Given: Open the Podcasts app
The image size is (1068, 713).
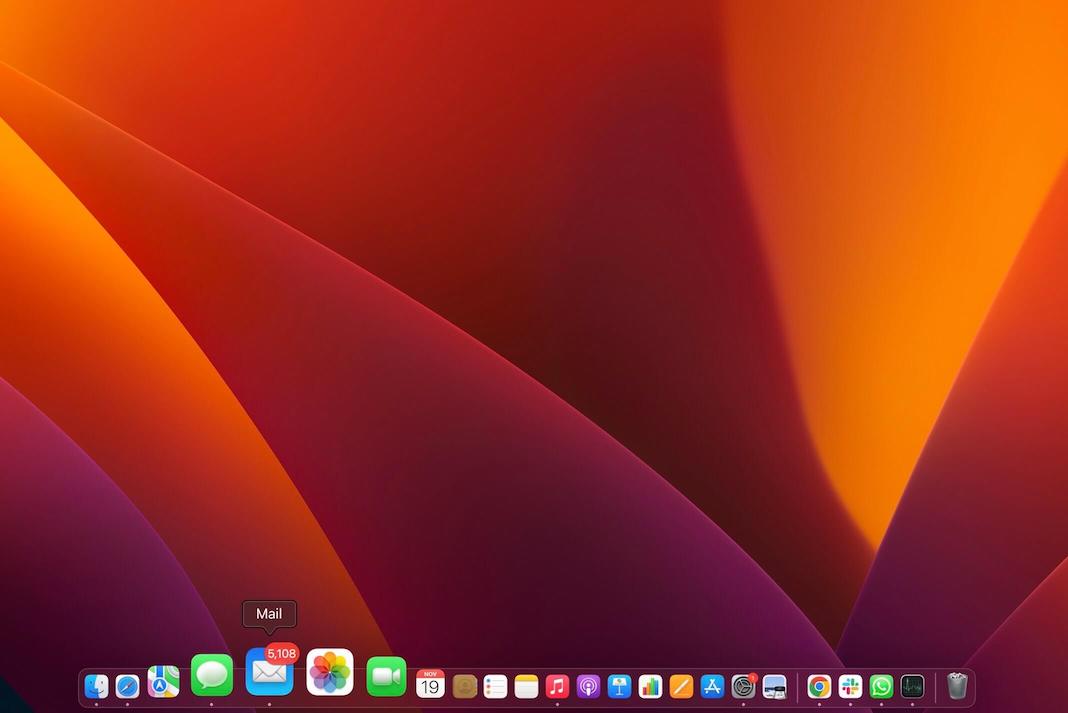Looking at the screenshot, I should tap(588, 686).
